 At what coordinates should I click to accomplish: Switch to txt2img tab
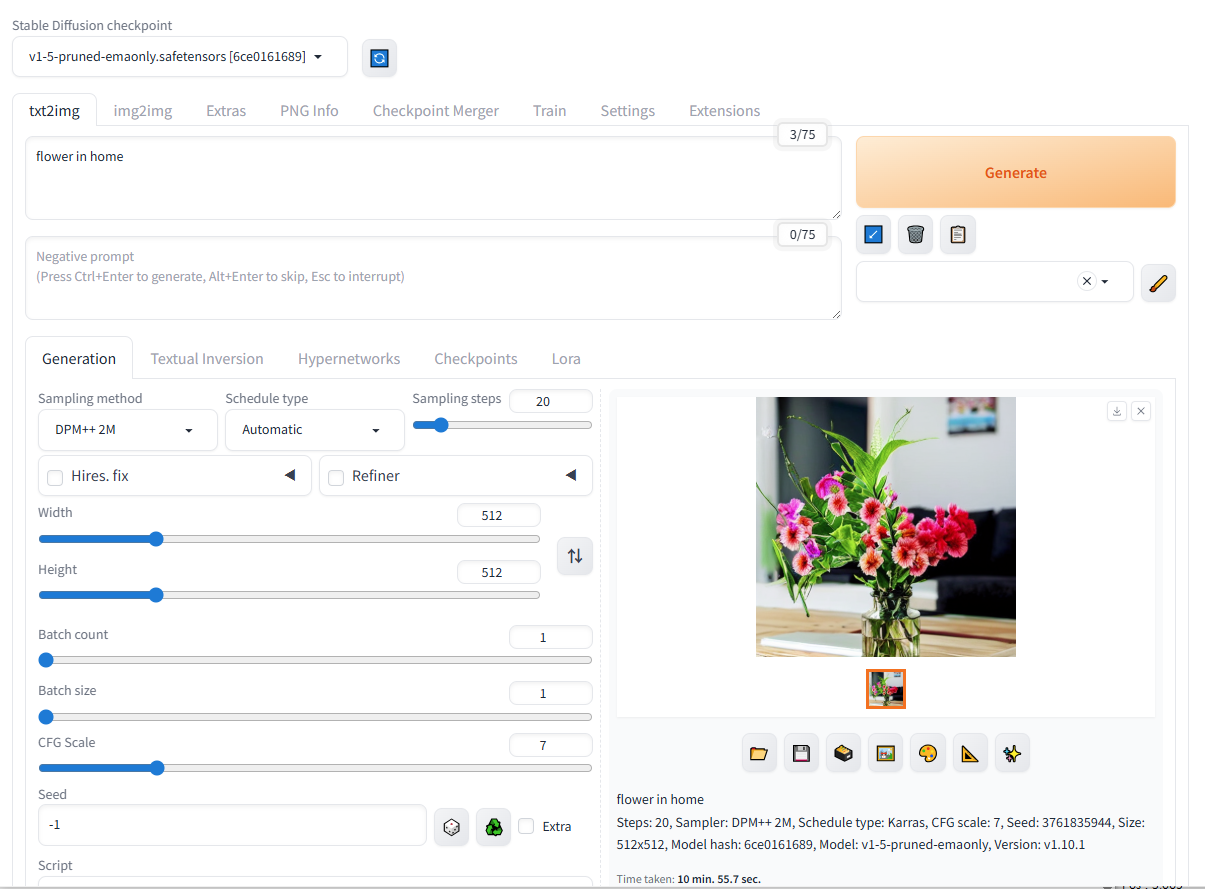[54, 111]
